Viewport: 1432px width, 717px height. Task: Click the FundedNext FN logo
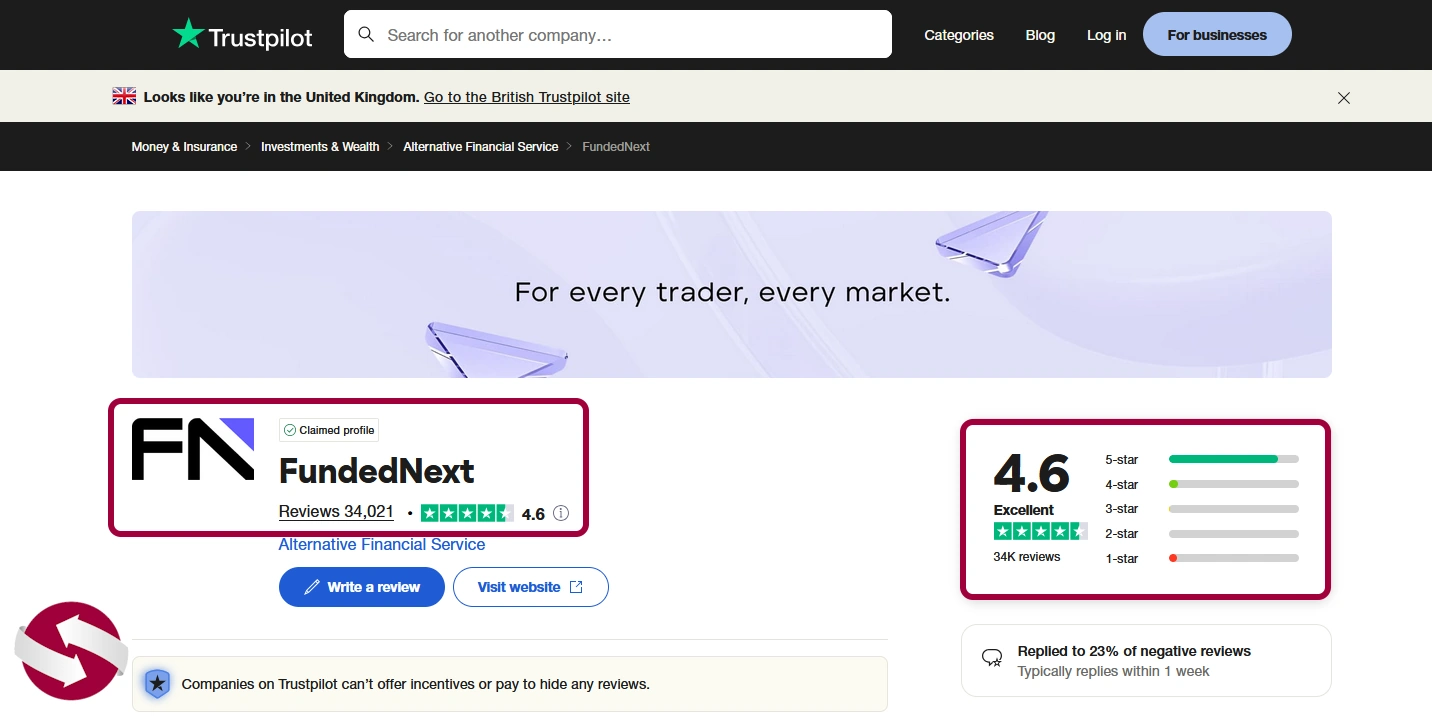click(x=193, y=449)
